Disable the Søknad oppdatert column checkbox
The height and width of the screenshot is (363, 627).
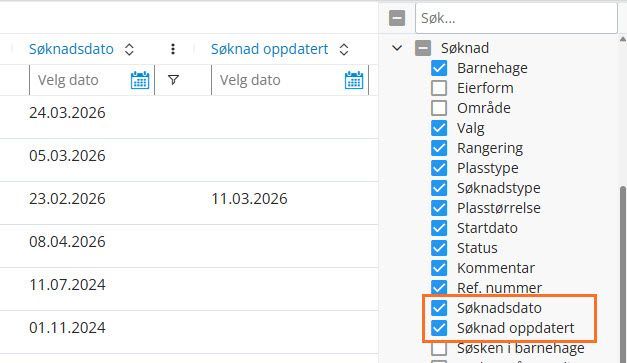click(439, 328)
